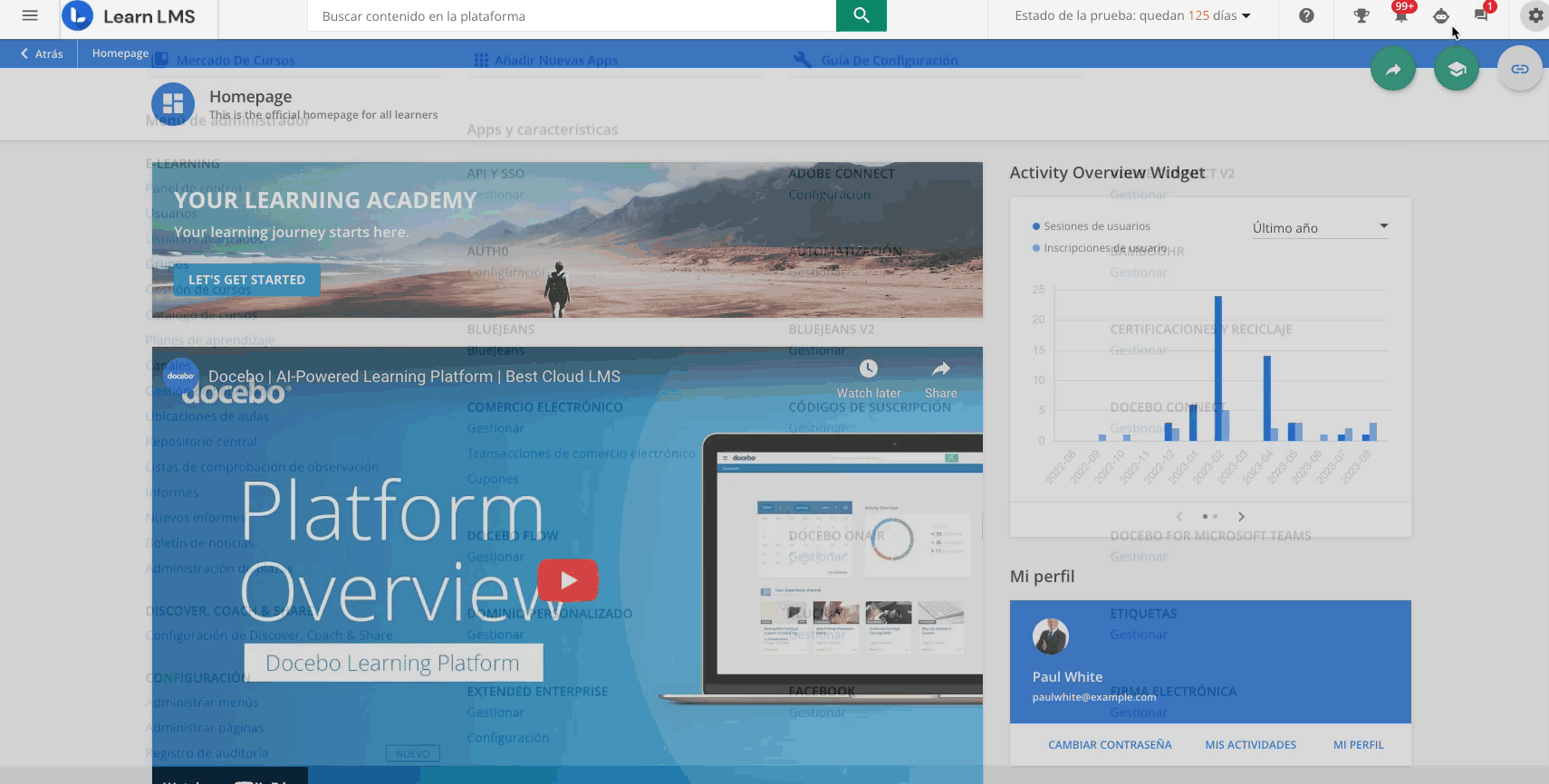This screenshot has width=1549, height=784.
Task: Open the help question mark icon
Action: (x=1306, y=15)
